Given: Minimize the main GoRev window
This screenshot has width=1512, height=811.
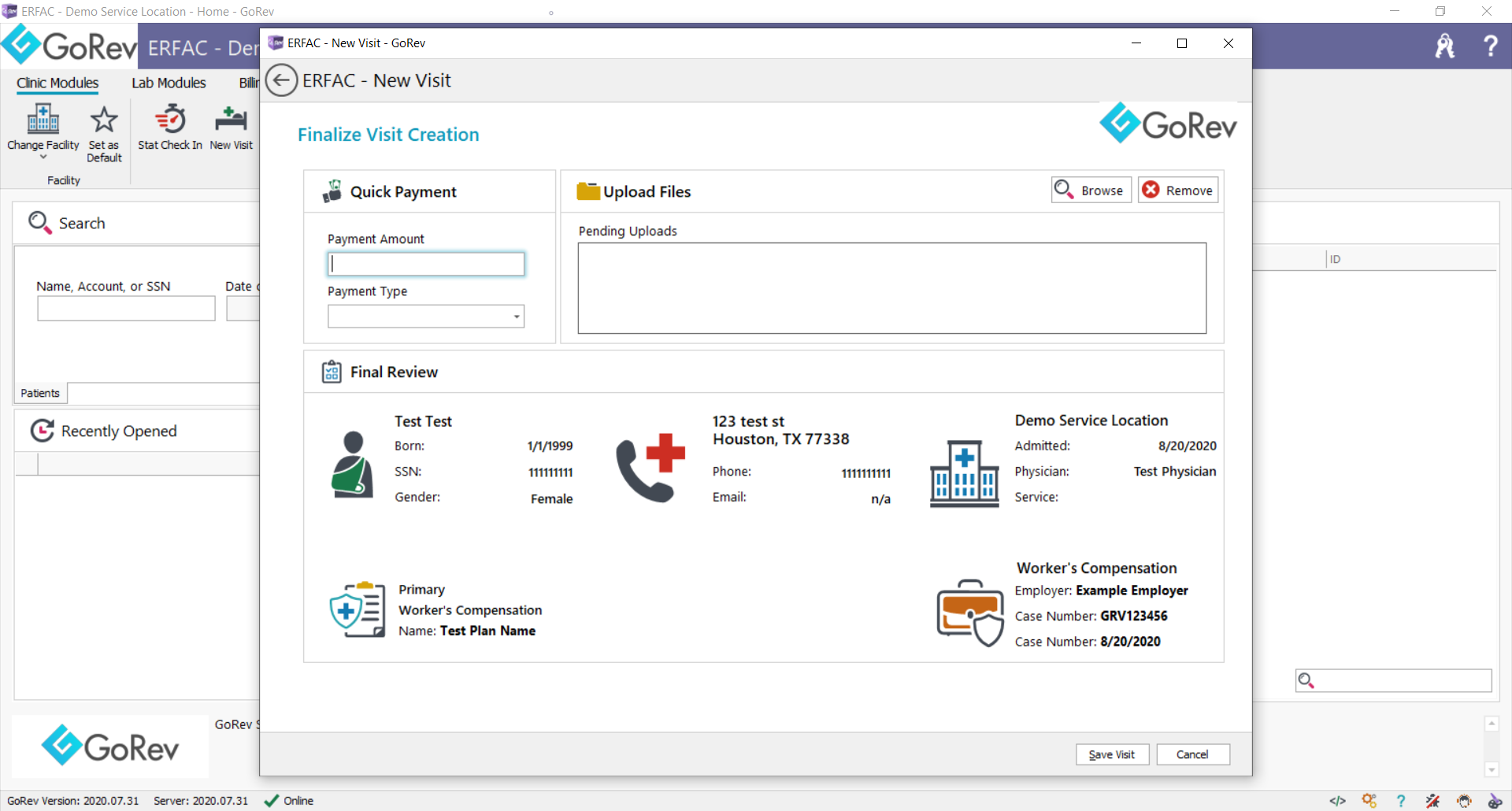Looking at the screenshot, I should click(1395, 11).
